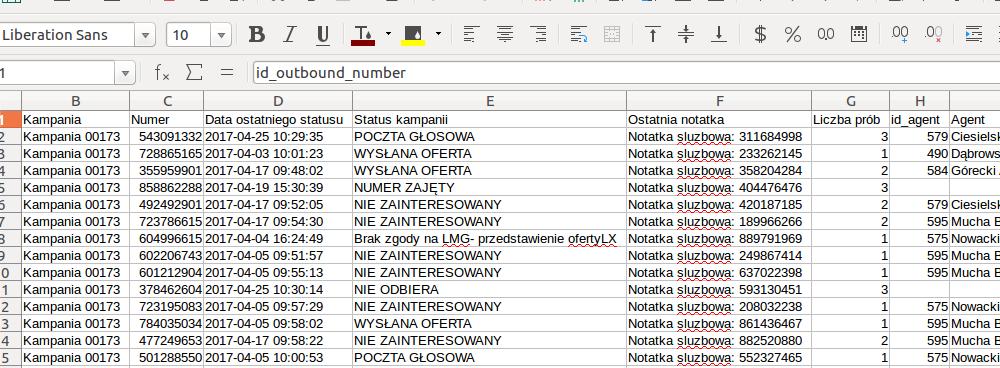Select id_agent cell with value 490
The width and height of the screenshot is (1000, 368).
(920, 154)
